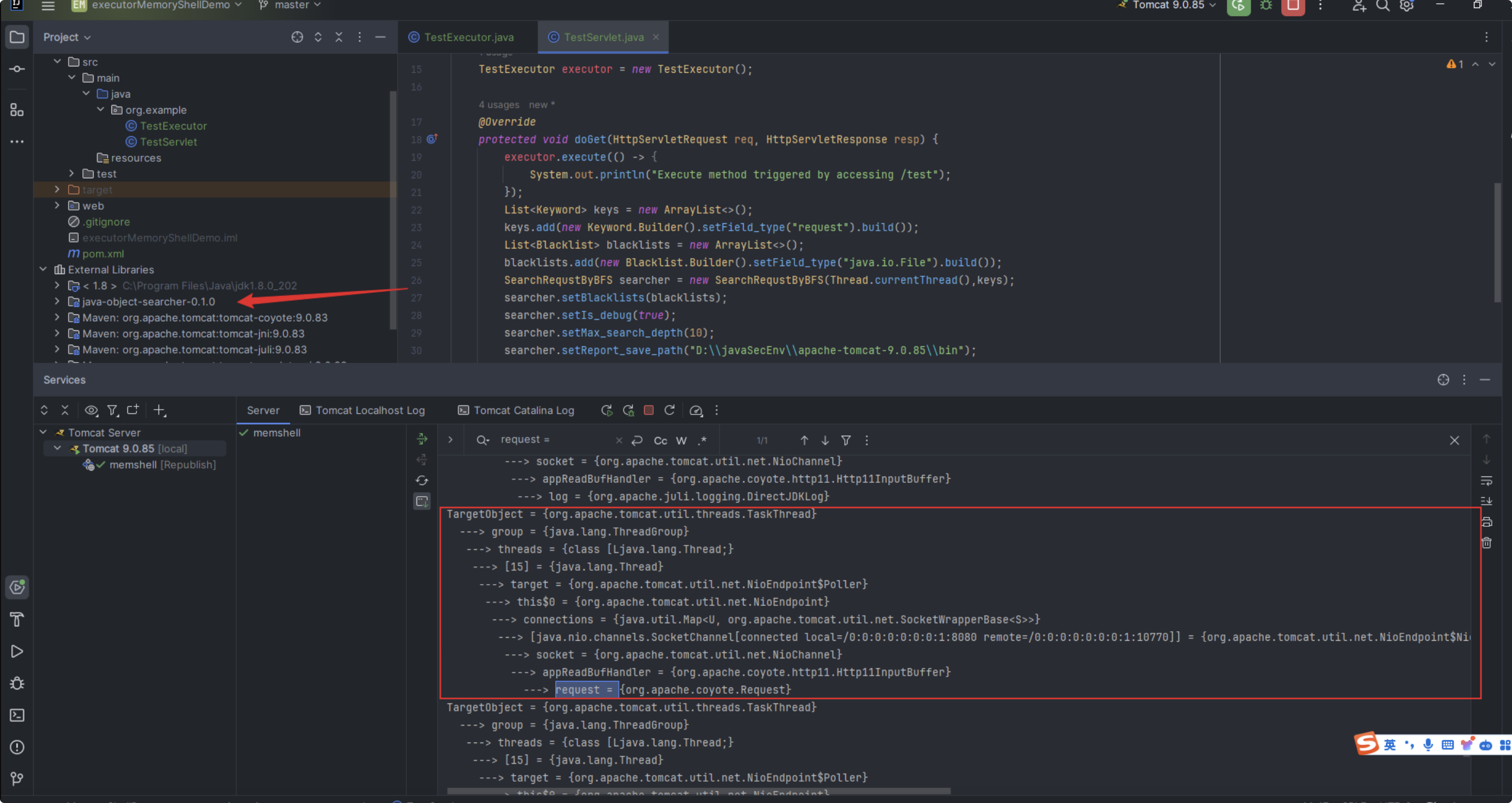
Task: Jump to previous search occurrence arrow
Action: point(804,440)
